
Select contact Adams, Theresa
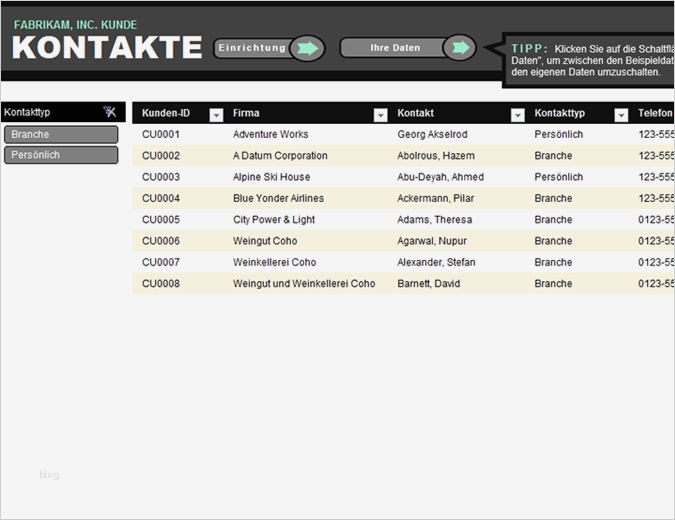pos(434,220)
